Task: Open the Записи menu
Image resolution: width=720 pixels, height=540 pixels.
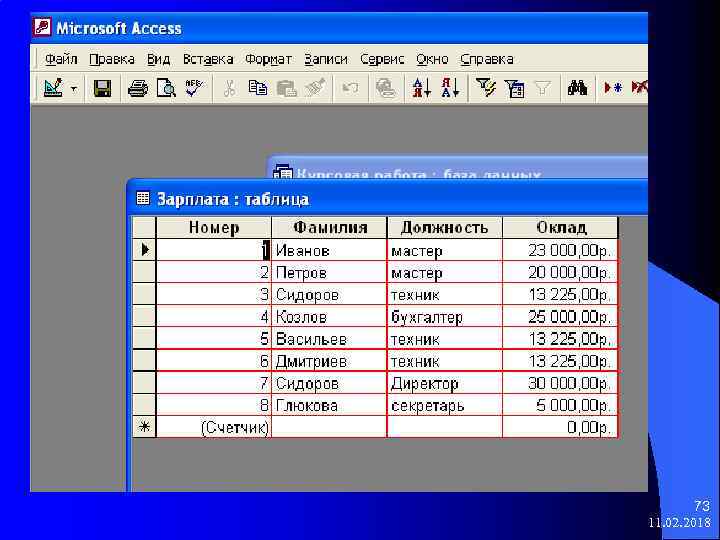Action: click(326, 59)
